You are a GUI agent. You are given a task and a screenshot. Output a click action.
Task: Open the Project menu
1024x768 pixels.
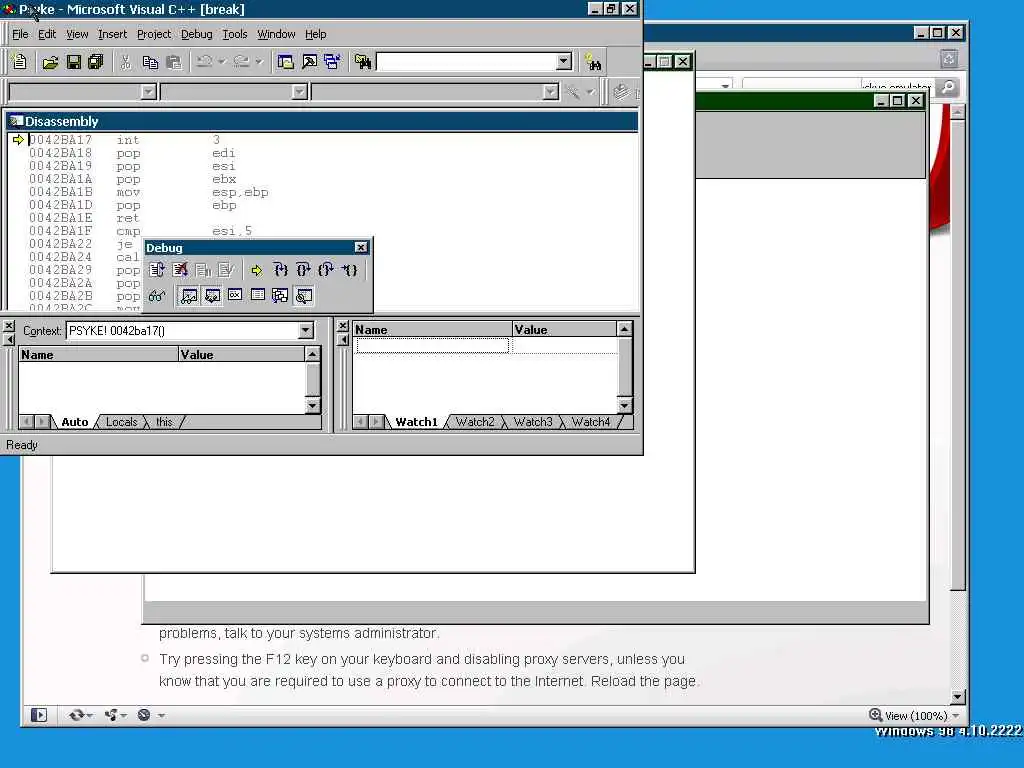153,34
